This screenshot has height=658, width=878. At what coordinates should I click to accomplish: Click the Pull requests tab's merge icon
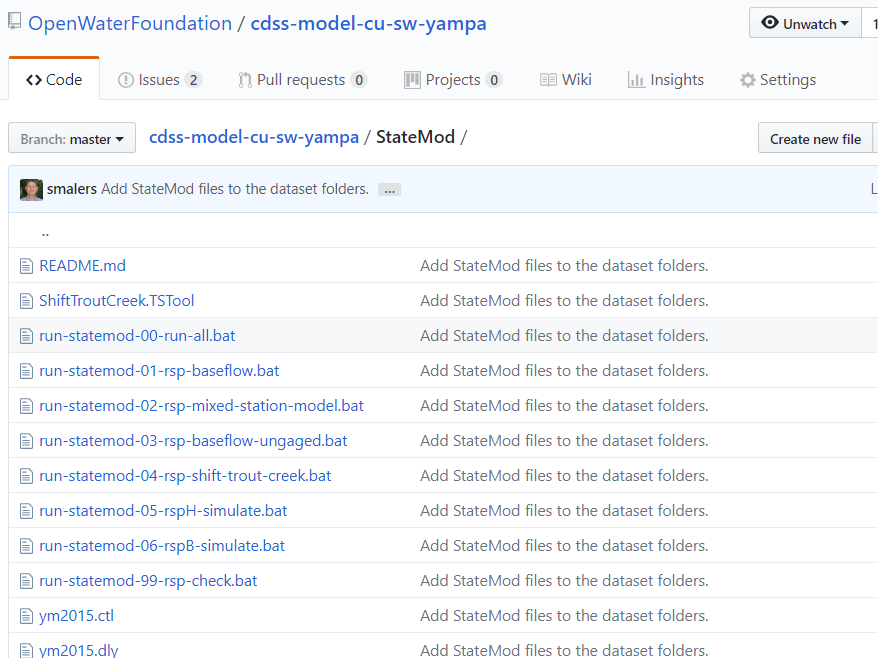(245, 80)
